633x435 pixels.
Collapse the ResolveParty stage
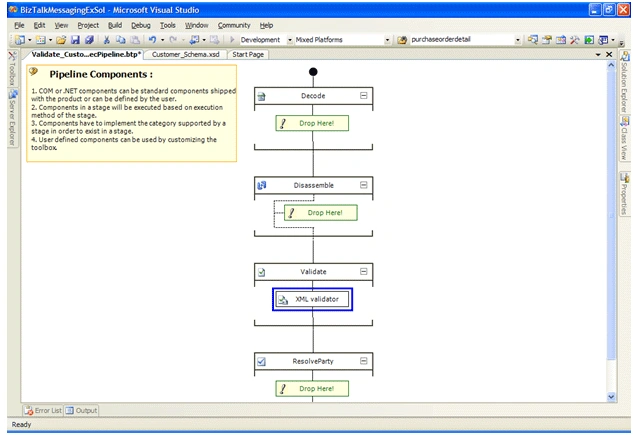pyautogui.click(x=364, y=361)
